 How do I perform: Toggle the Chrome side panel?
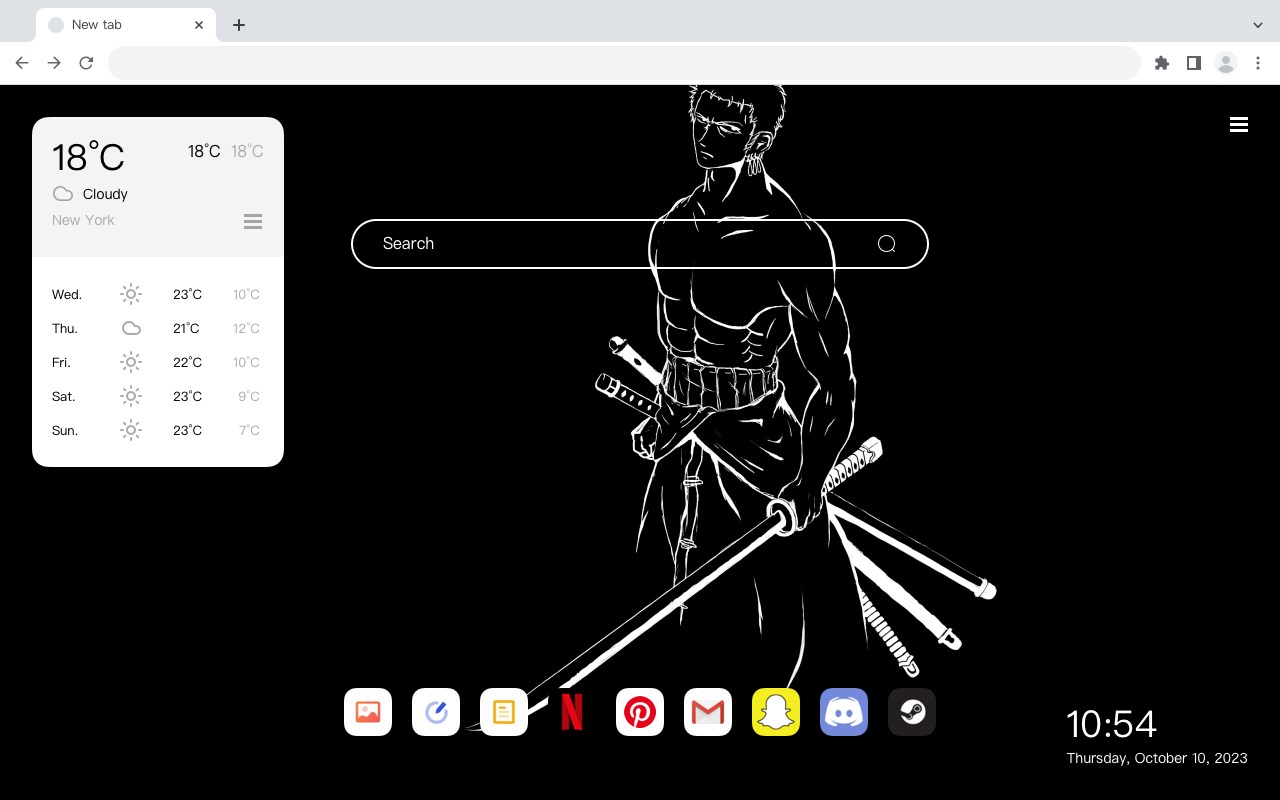(x=1193, y=63)
